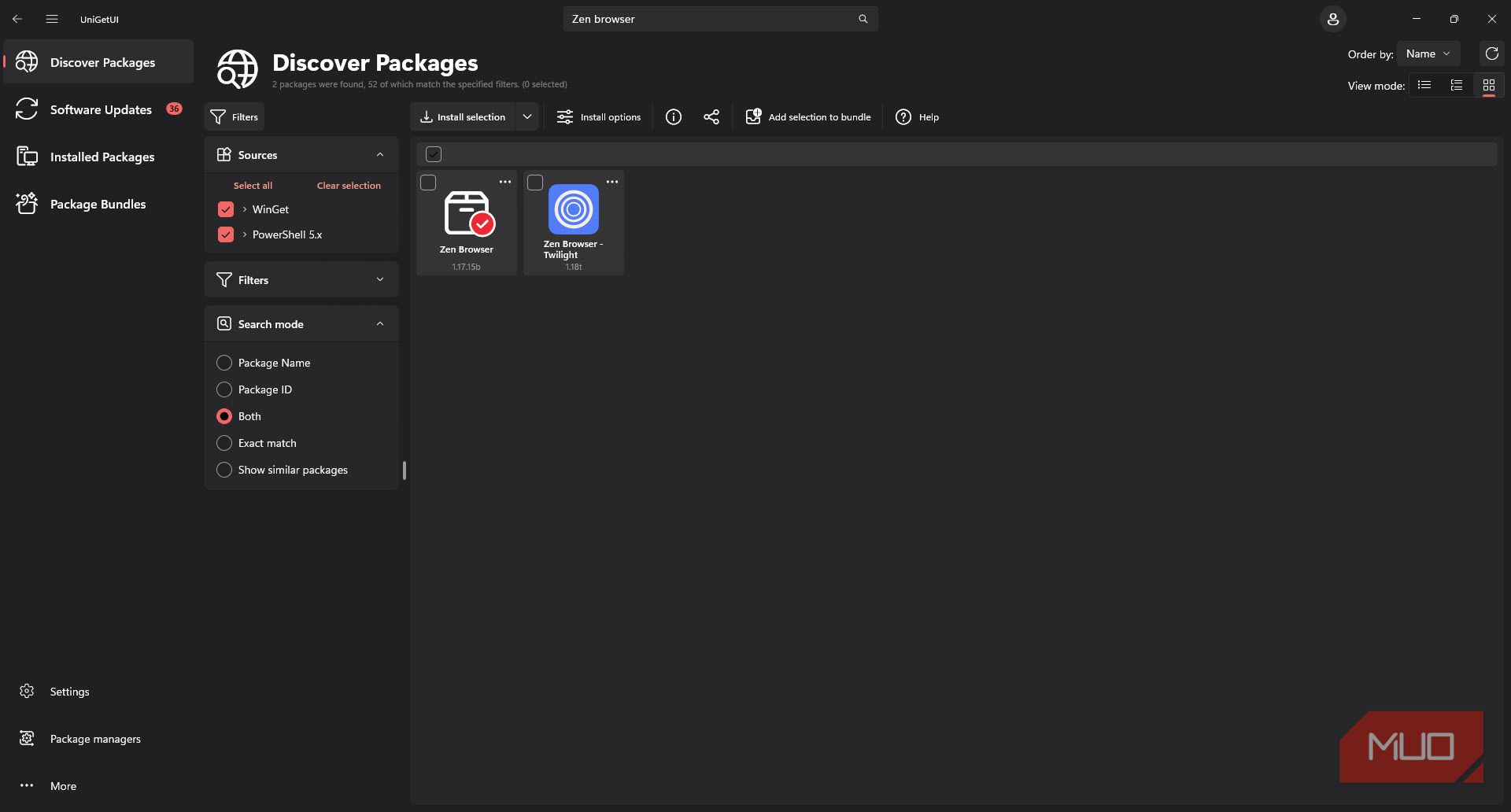Open the user account avatar
The image size is (1511, 812).
(1333, 19)
